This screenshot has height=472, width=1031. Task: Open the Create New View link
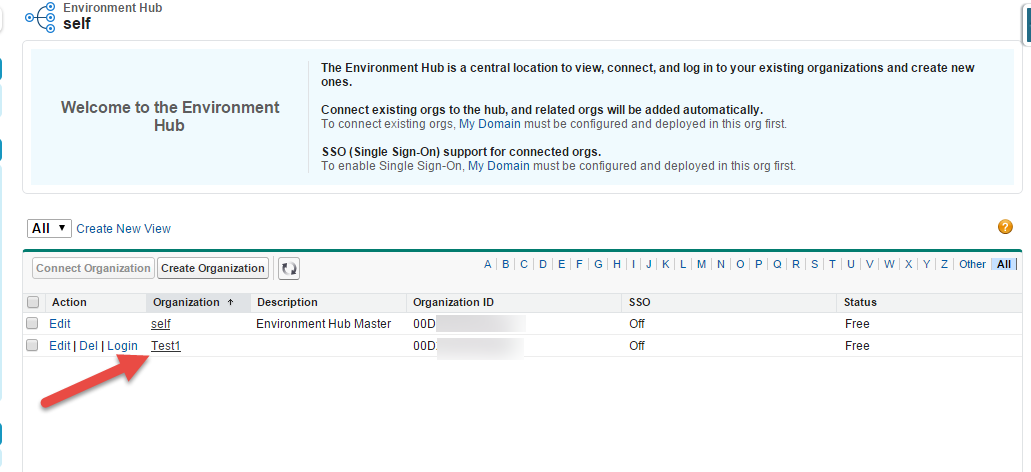pos(123,229)
